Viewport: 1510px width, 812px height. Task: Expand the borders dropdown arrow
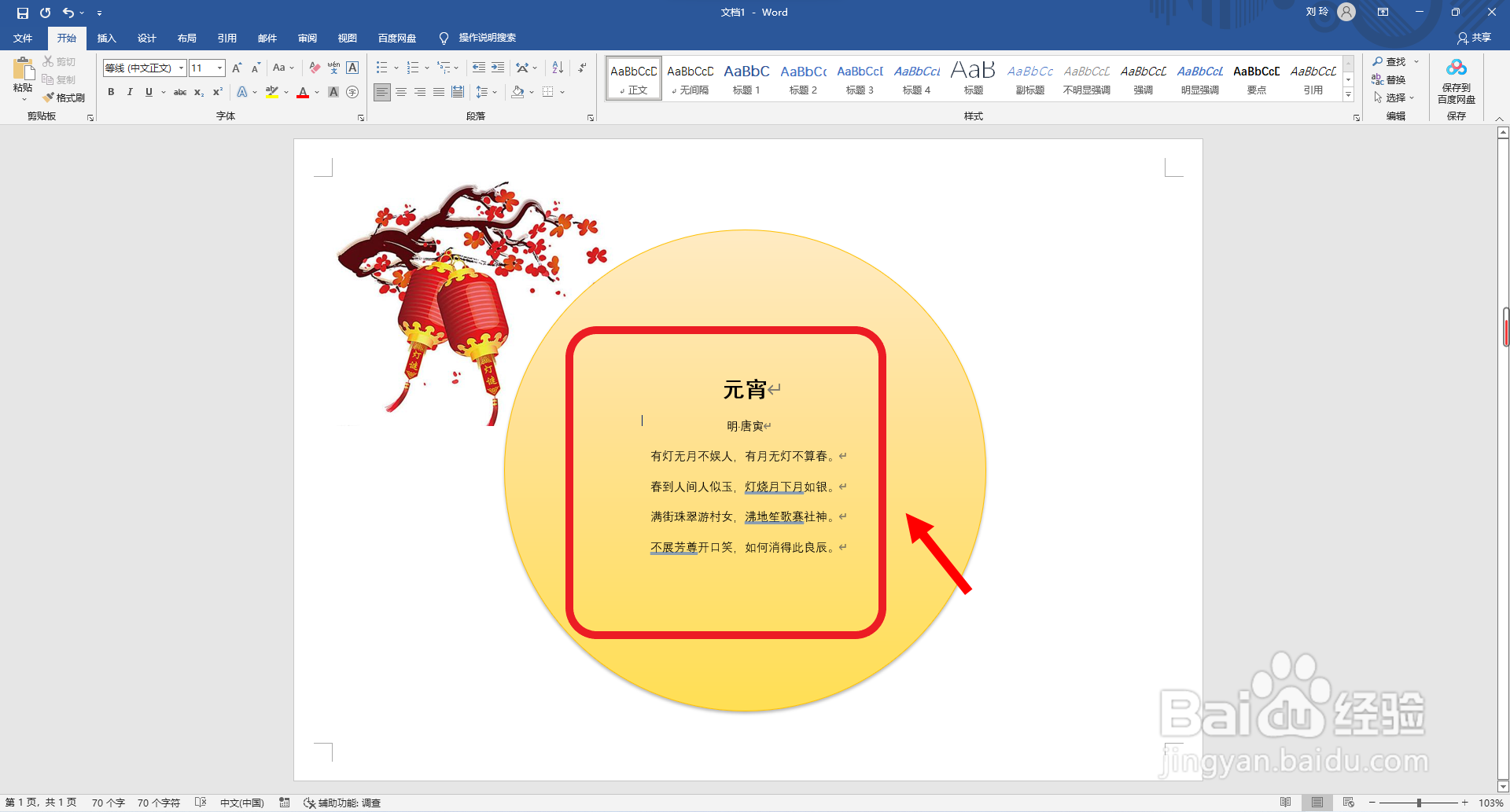click(562, 92)
